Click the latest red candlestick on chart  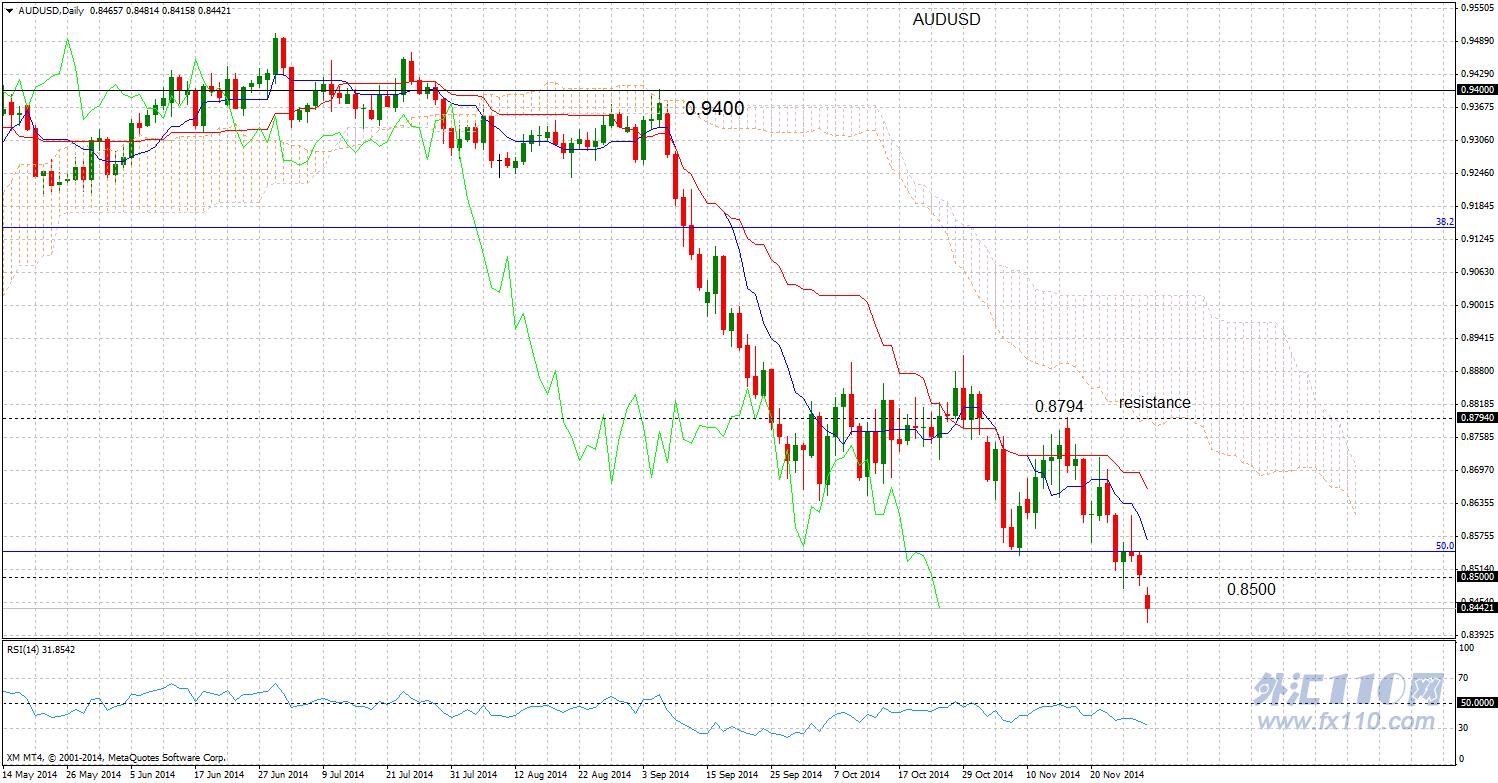(x=1147, y=603)
